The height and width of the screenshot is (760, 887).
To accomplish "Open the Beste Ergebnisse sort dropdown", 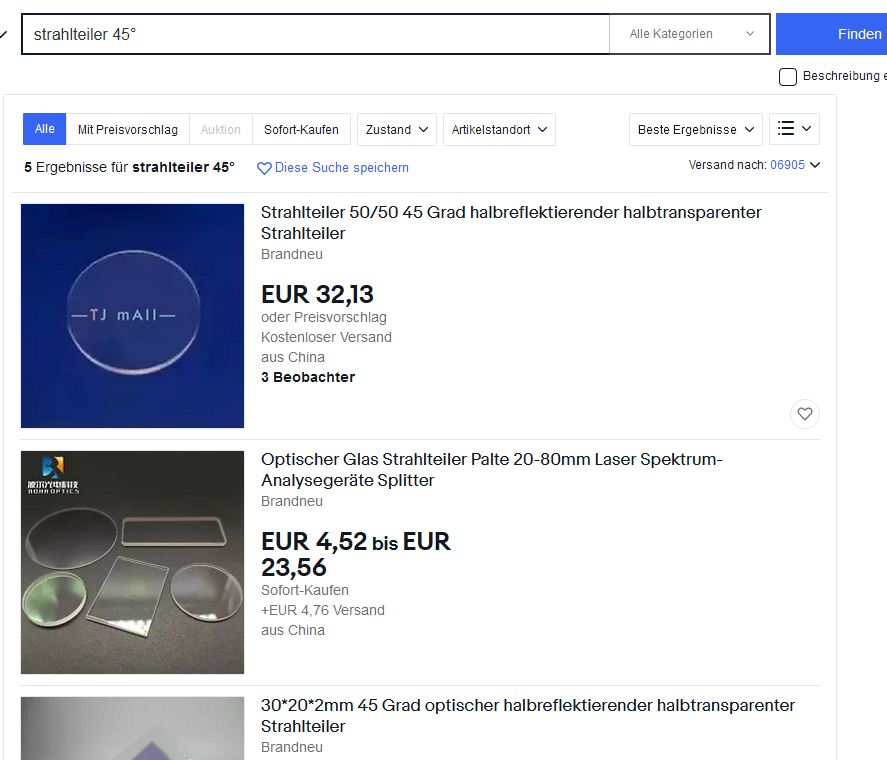I will click(x=696, y=129).
